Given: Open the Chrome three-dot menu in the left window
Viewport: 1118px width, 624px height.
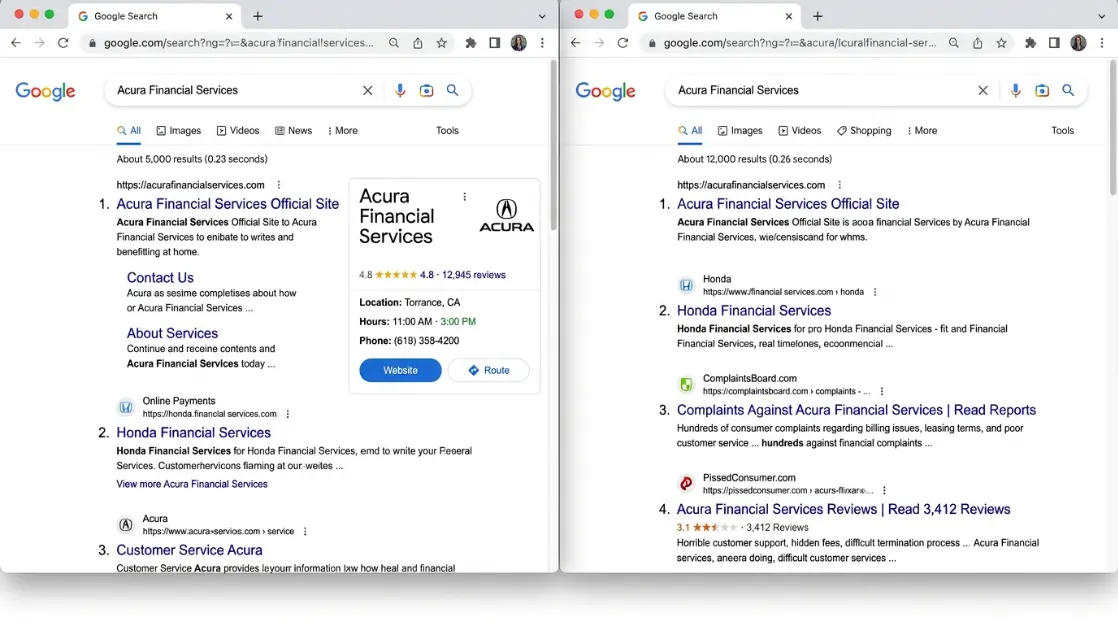Looking at the screenshot, I should (542, 43).
